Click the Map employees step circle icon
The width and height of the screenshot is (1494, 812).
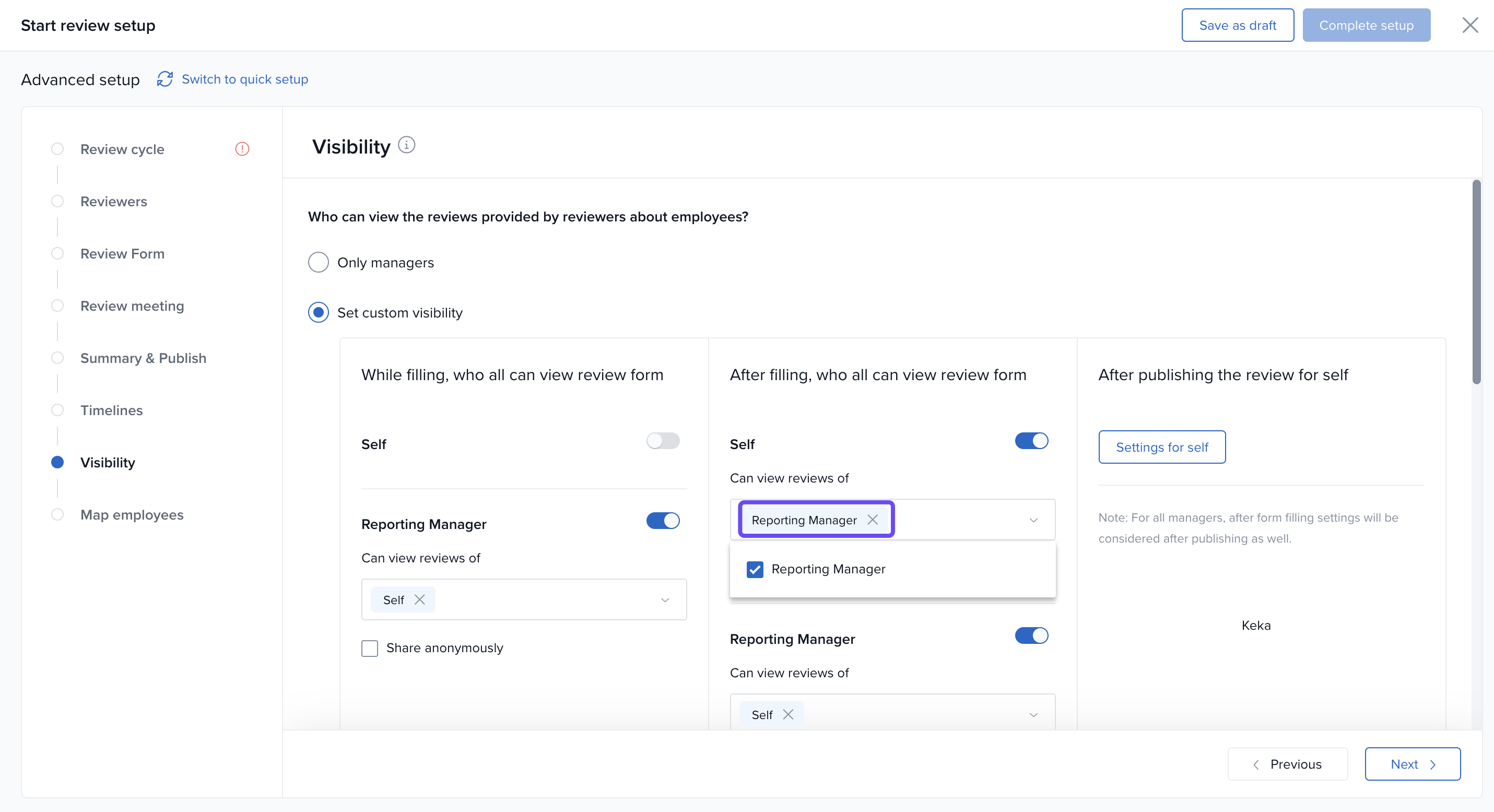click(x=57, y=514)
